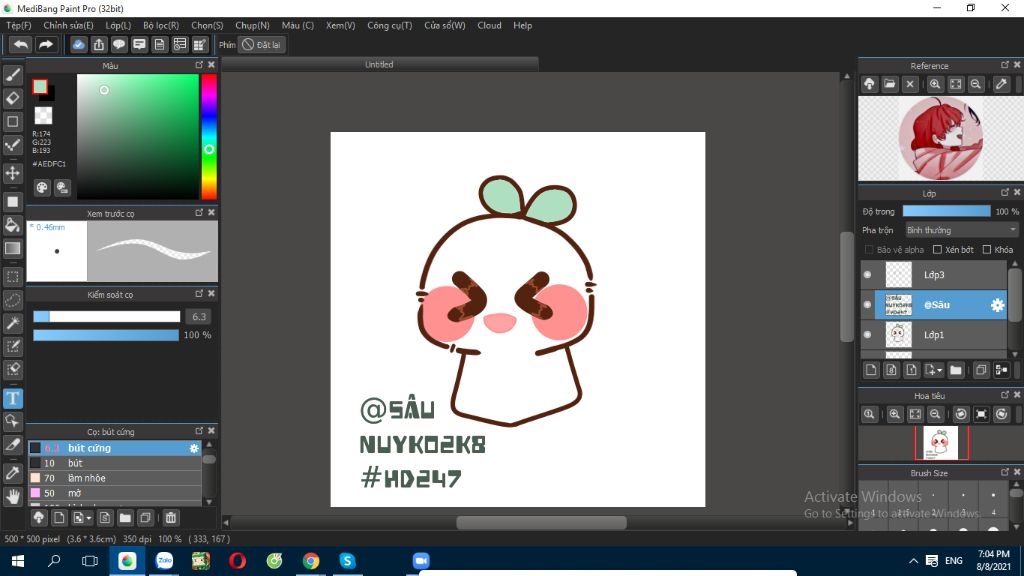Click the Undo arrow in toolbar
1024x576 pixels.
[21, 44]
